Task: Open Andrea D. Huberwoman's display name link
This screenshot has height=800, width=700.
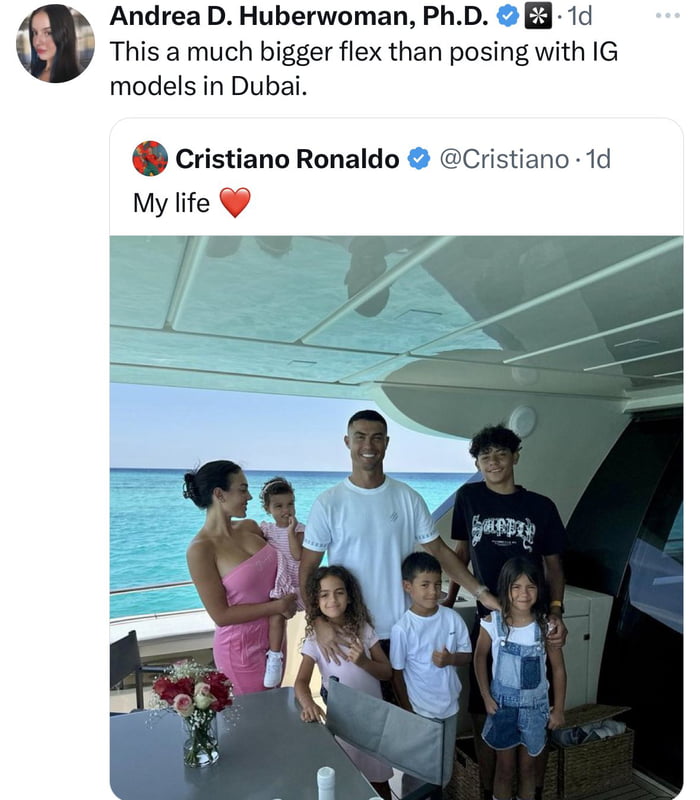Action: (300, 17)
